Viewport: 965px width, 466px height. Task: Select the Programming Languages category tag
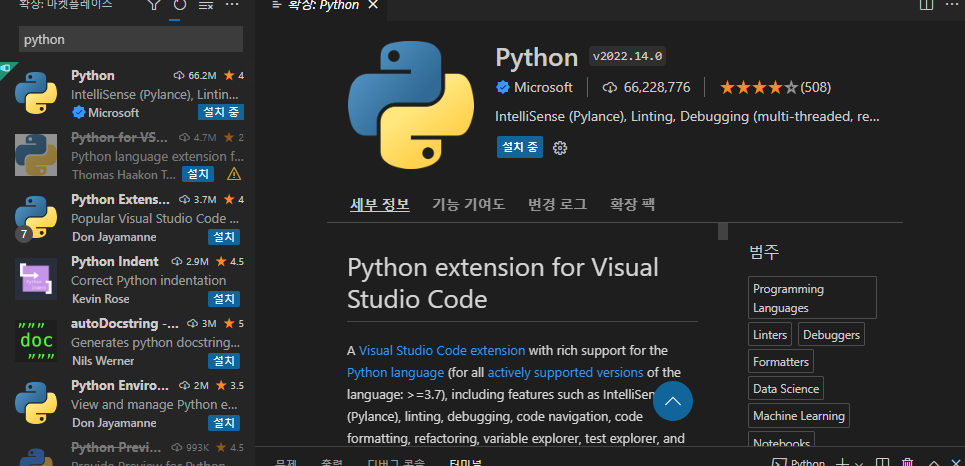pyautogui.click(x=812, y=298)
